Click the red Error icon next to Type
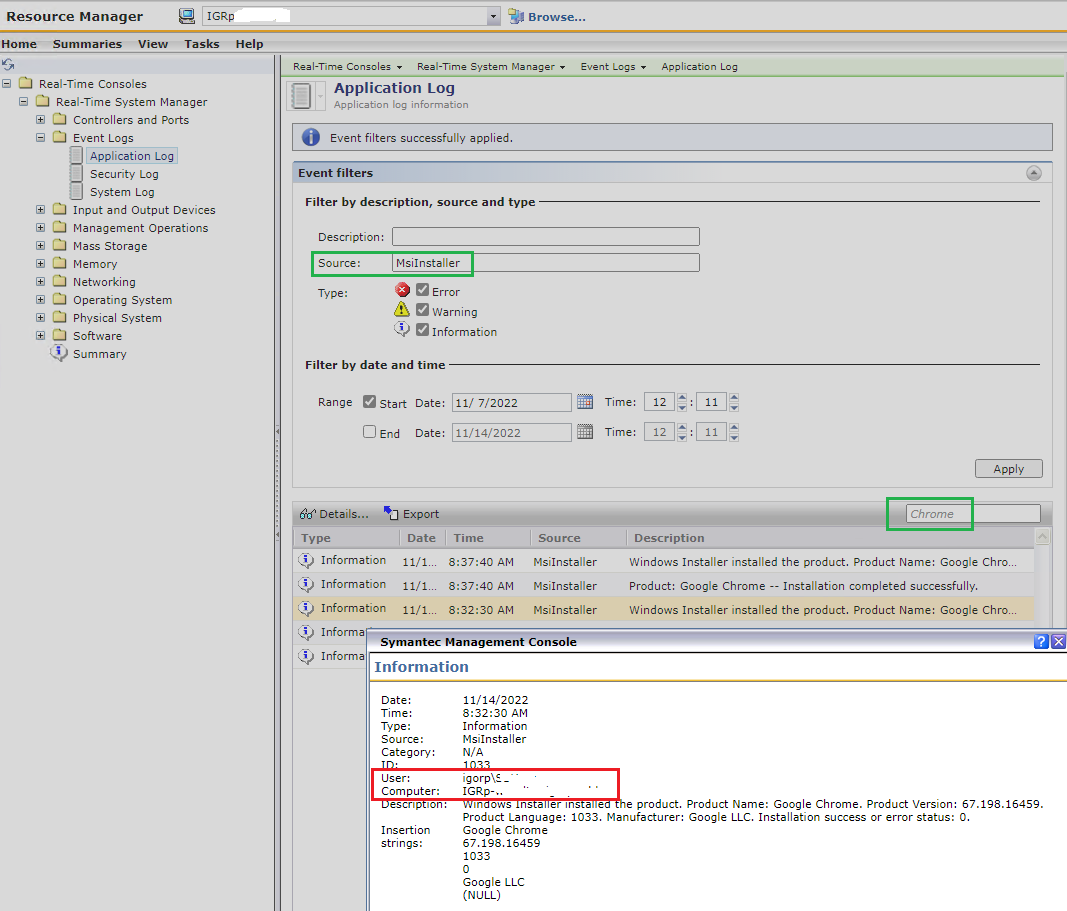The image size is (1067, 911). pos(403,288)
